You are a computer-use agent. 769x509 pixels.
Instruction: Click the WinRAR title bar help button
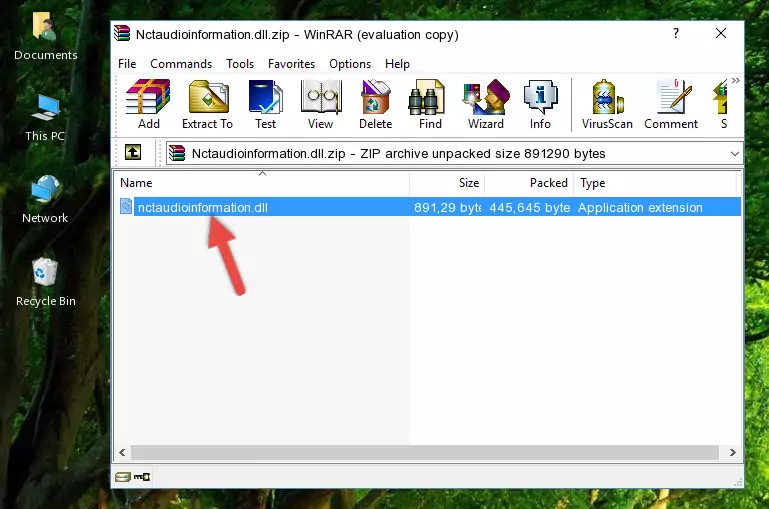click(x=676, y=33)
